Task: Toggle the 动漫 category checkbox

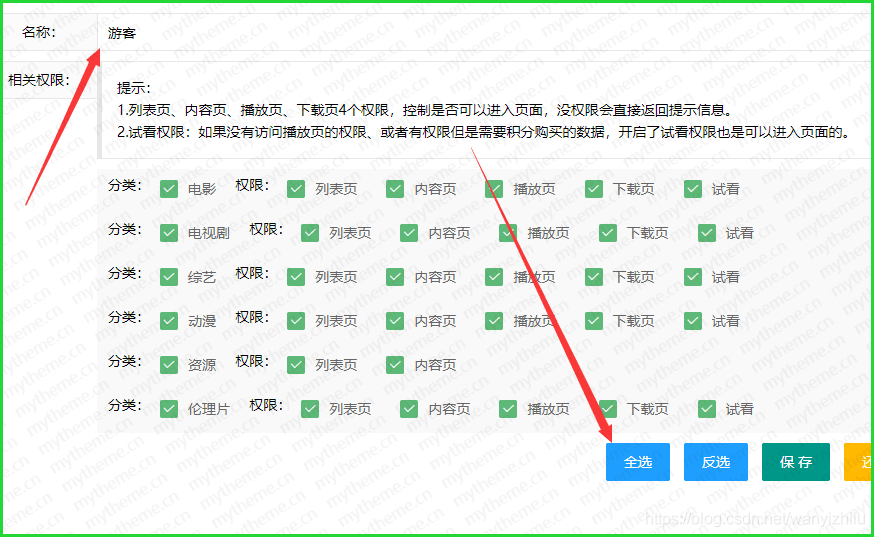Action: click(x=169, y=321)
